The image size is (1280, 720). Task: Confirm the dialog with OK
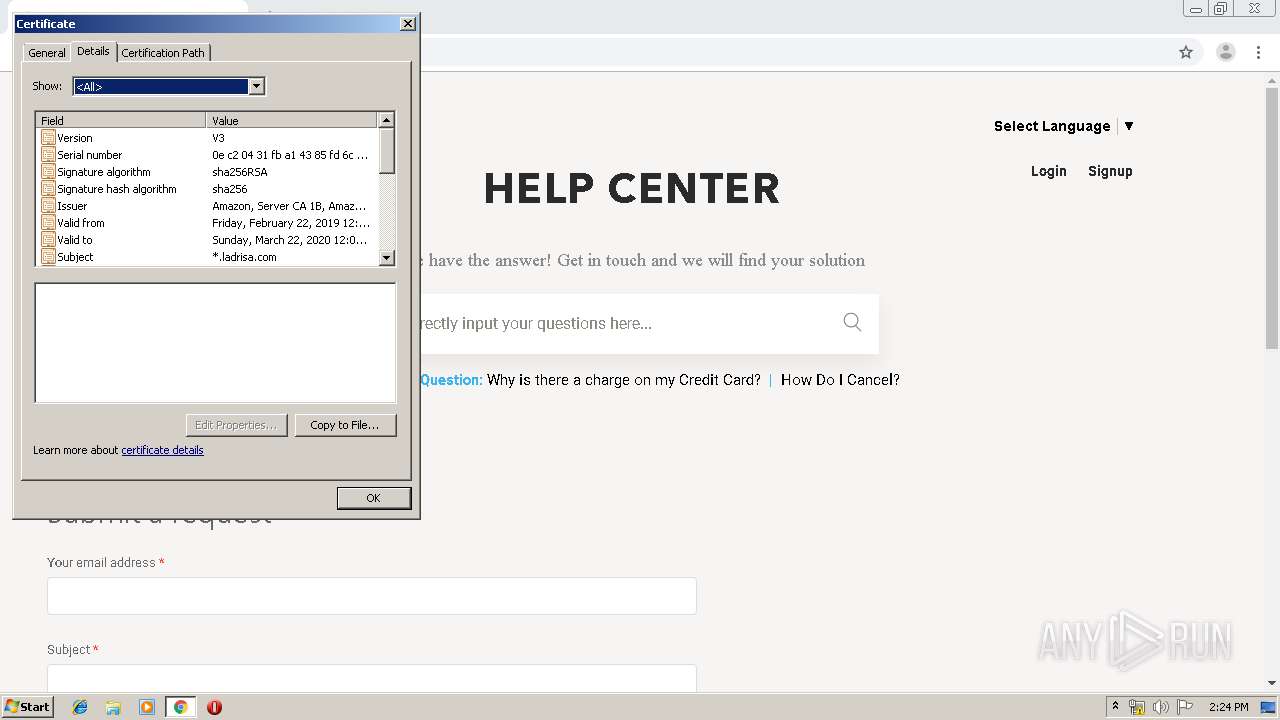pos(373,498)
